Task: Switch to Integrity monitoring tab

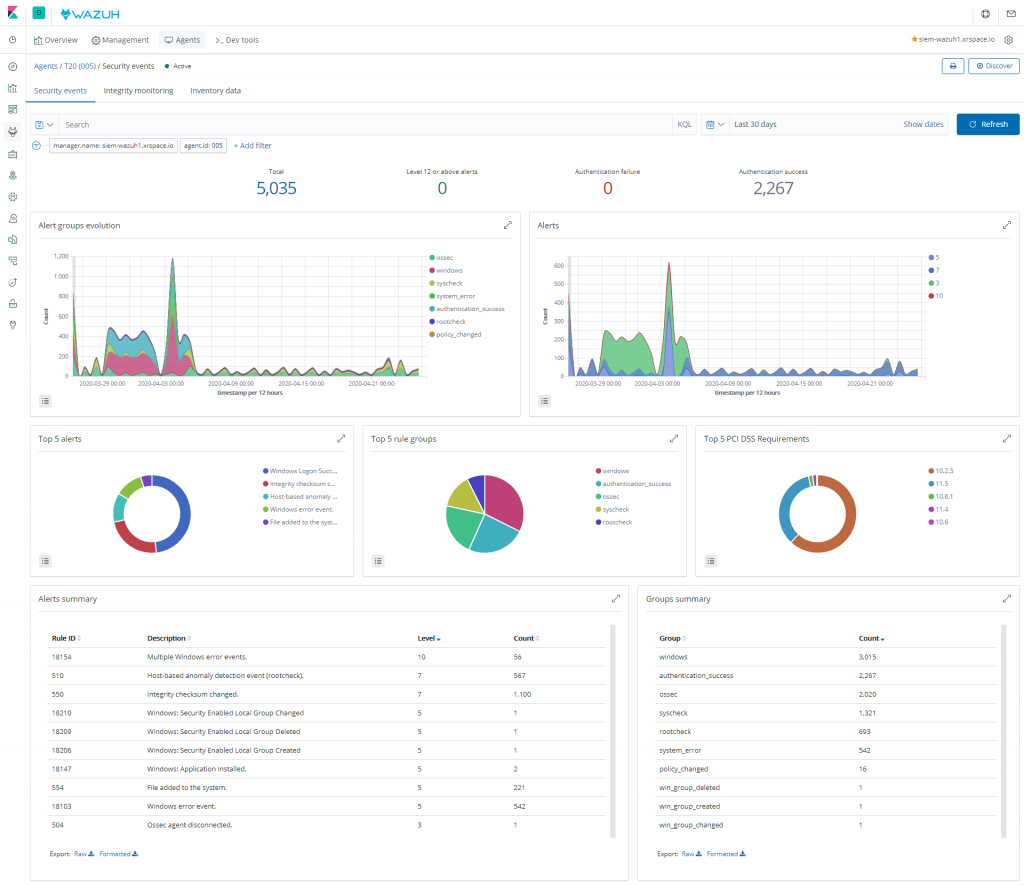Action: point(138,91)
